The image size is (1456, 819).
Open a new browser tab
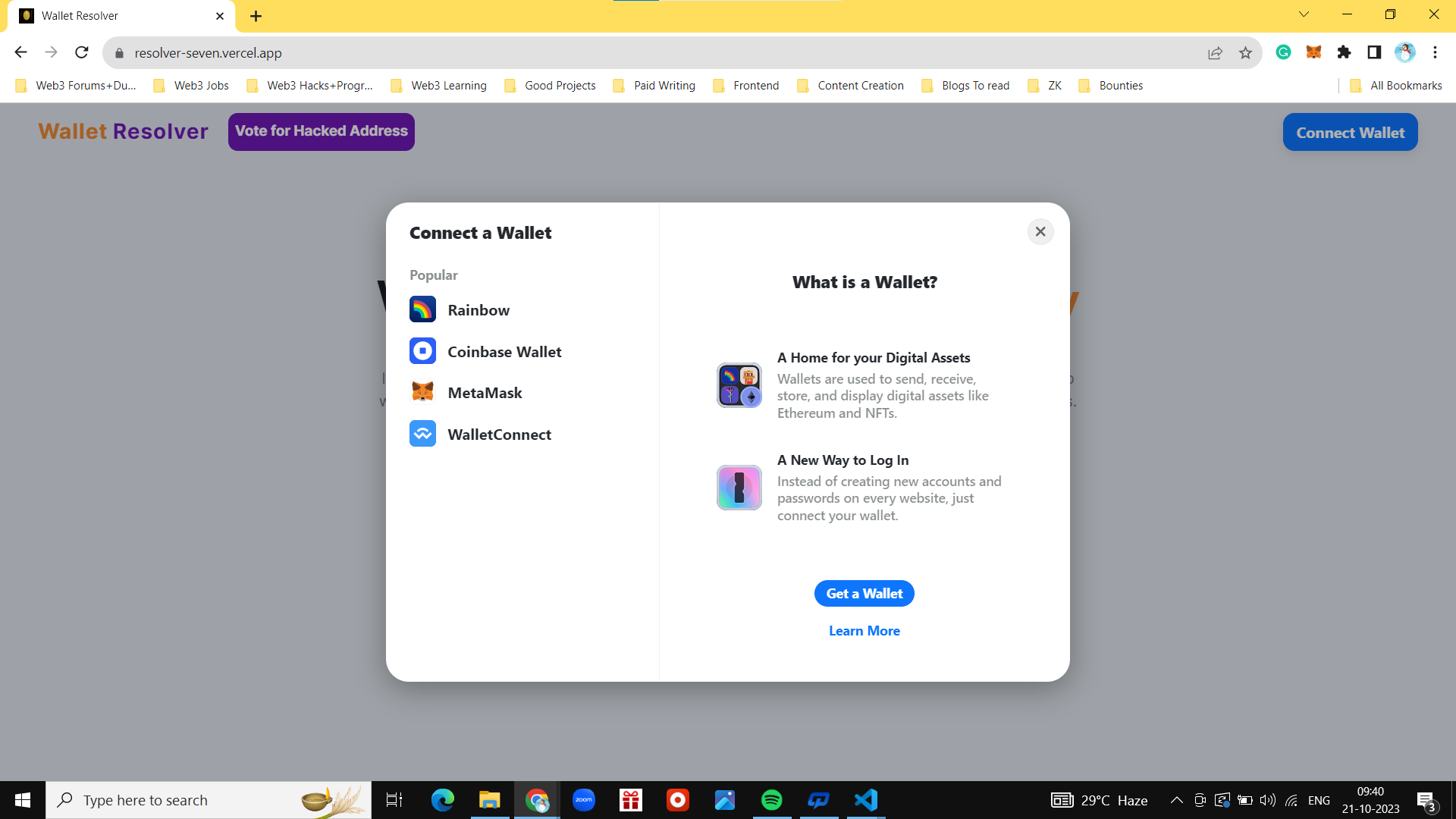[256, 16]
